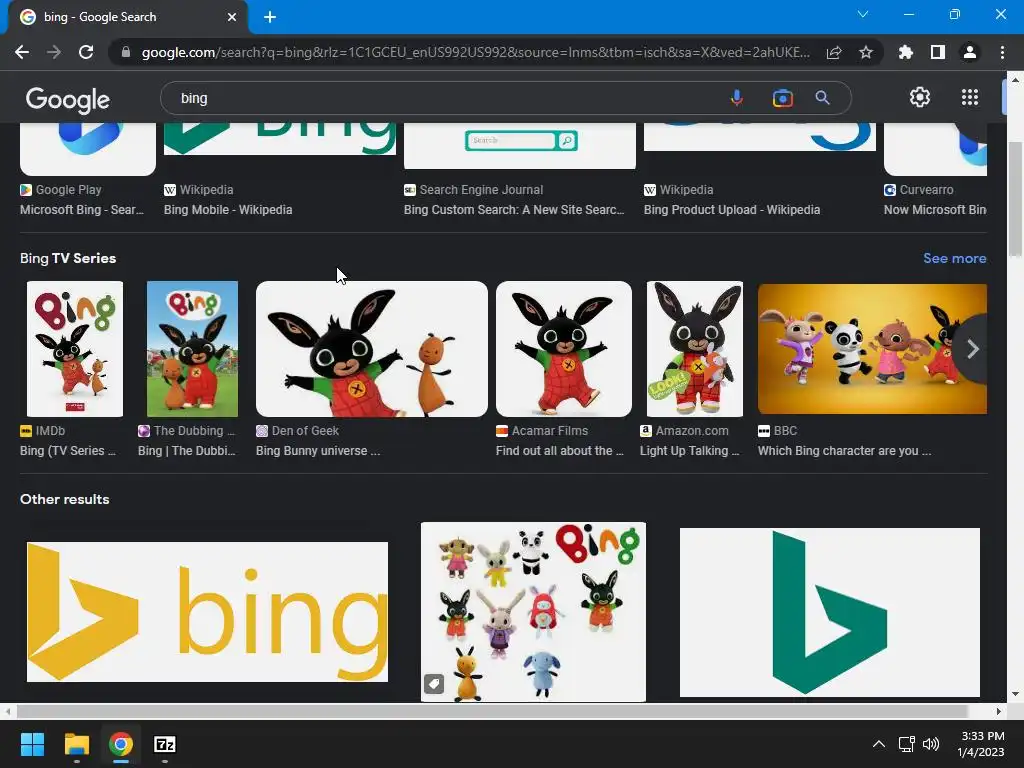Open Google apps grid
The image size is (1024, 768).
(970, 97)
